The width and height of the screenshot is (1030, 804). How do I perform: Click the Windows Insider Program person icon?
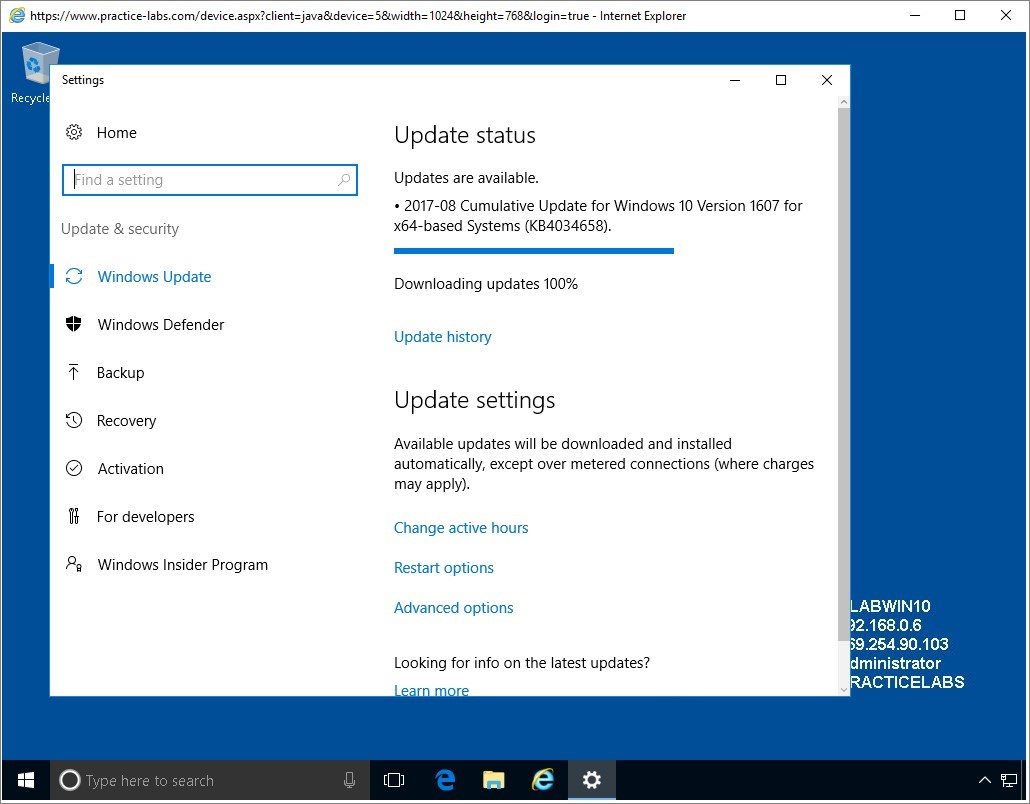tap(74, 564)
